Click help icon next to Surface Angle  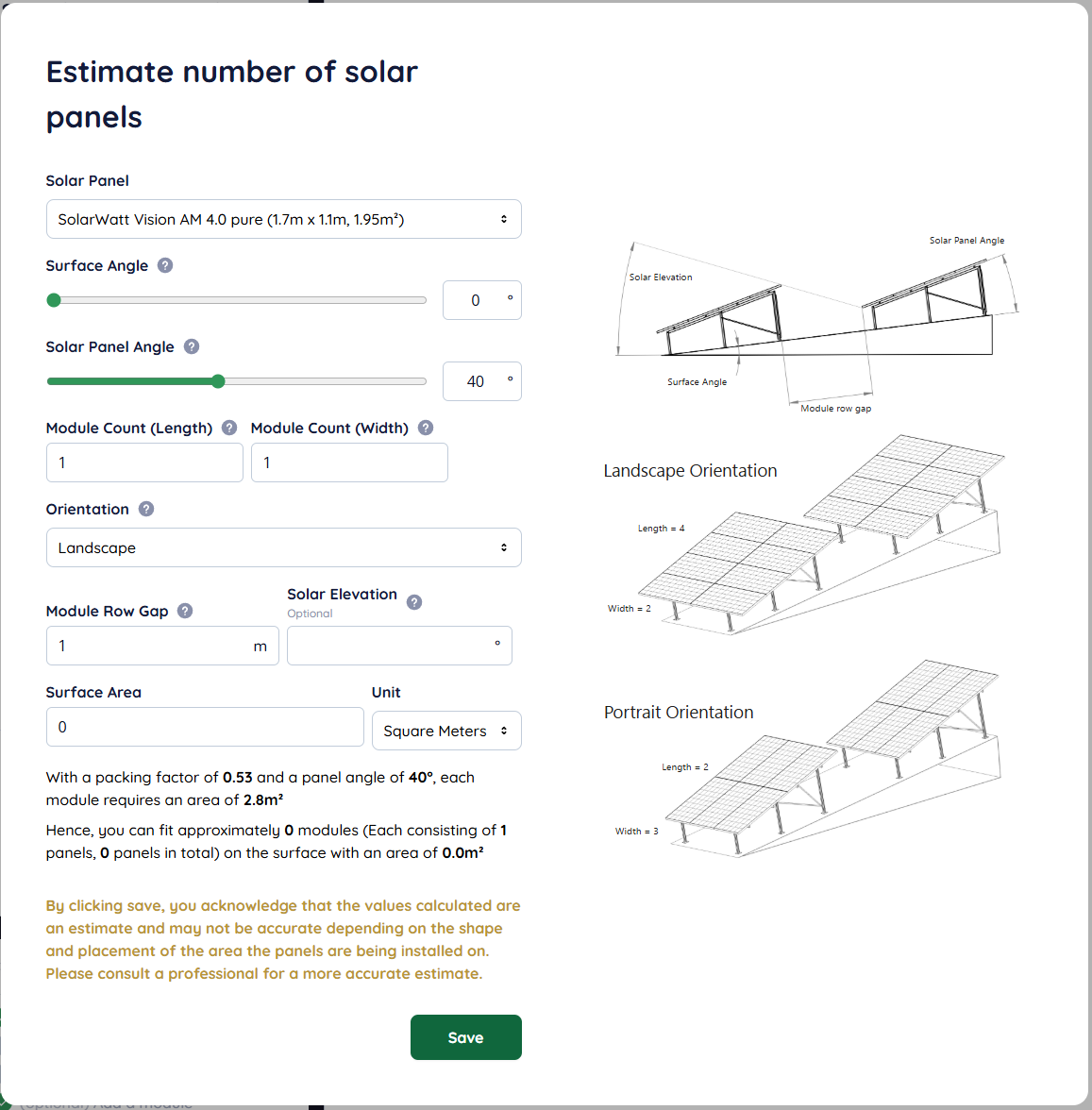pyautogui.click(x=165, y=265)
